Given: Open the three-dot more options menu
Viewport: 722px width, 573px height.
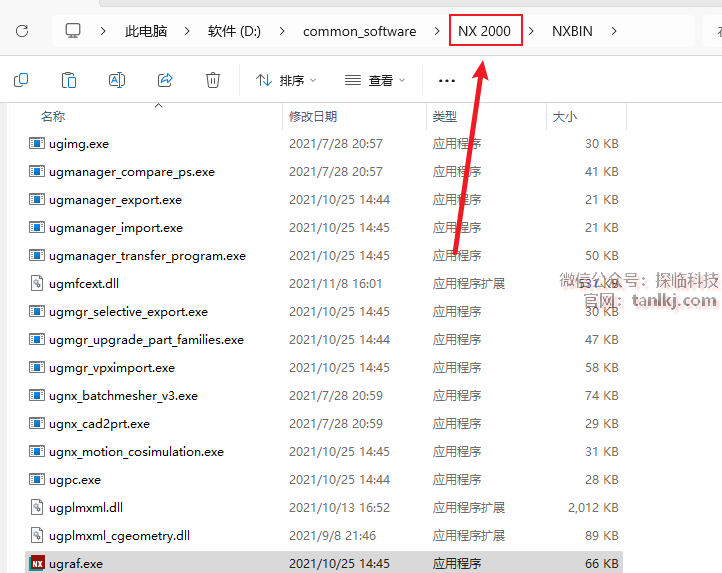Looking at the screenshot, I should 446,80.
